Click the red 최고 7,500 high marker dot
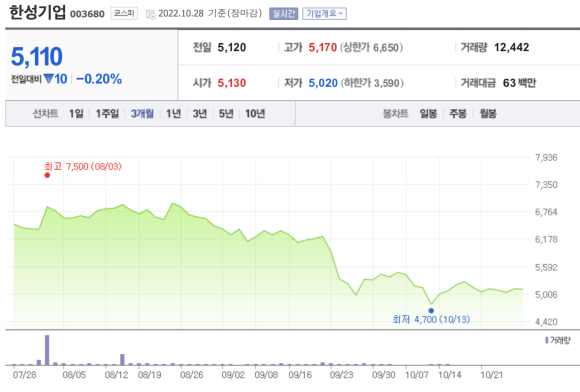The height and width of the screenshot is (392, 580). (47, 175)
